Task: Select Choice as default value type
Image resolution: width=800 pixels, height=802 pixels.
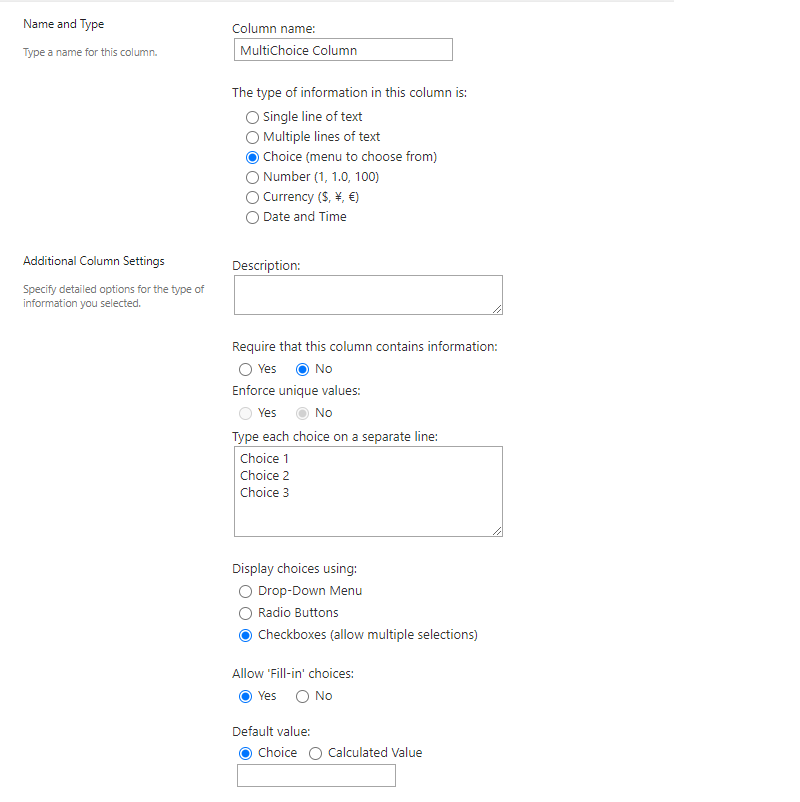Action: coord(246,753)
